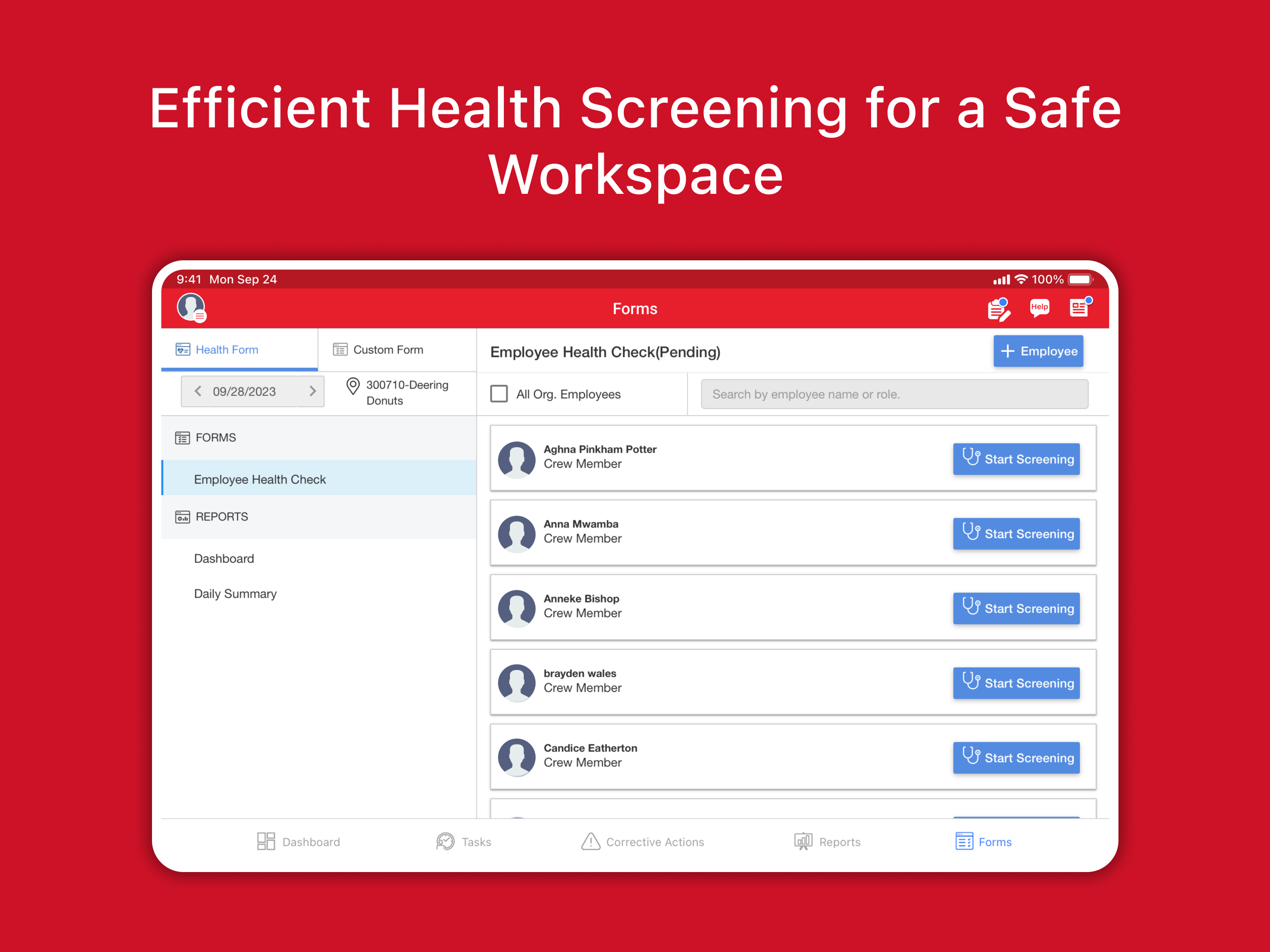The width and height of the screenshot is (1270, 952).
Task: Open the Dashboard report in sidebar
Action: (224, 559)
